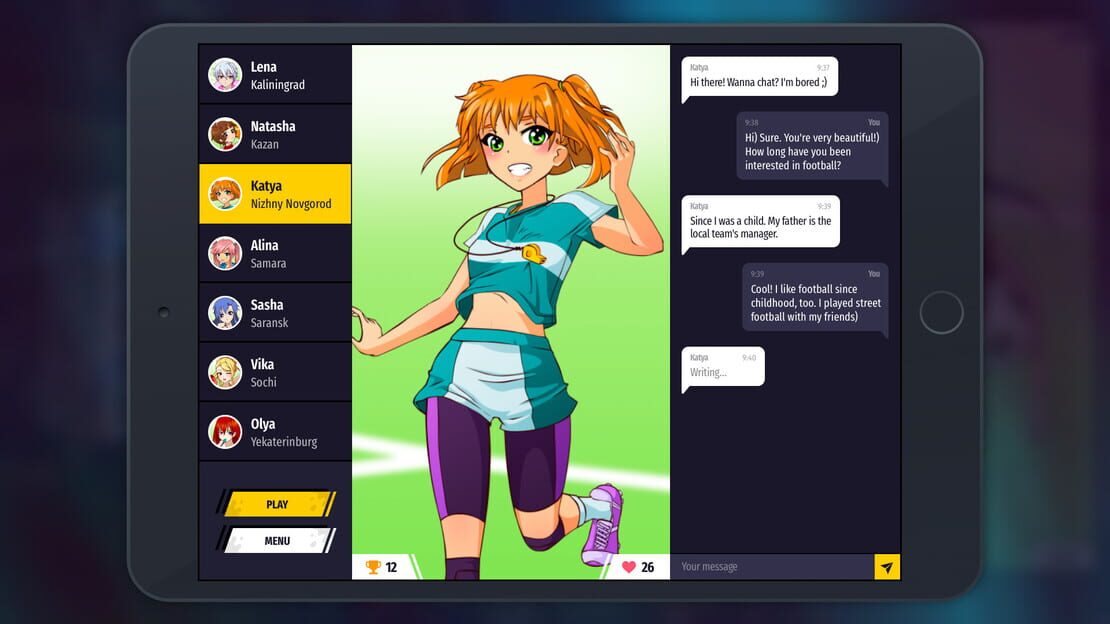Send message with paper plane icon
1110x624 pixels.
point(887,567)
